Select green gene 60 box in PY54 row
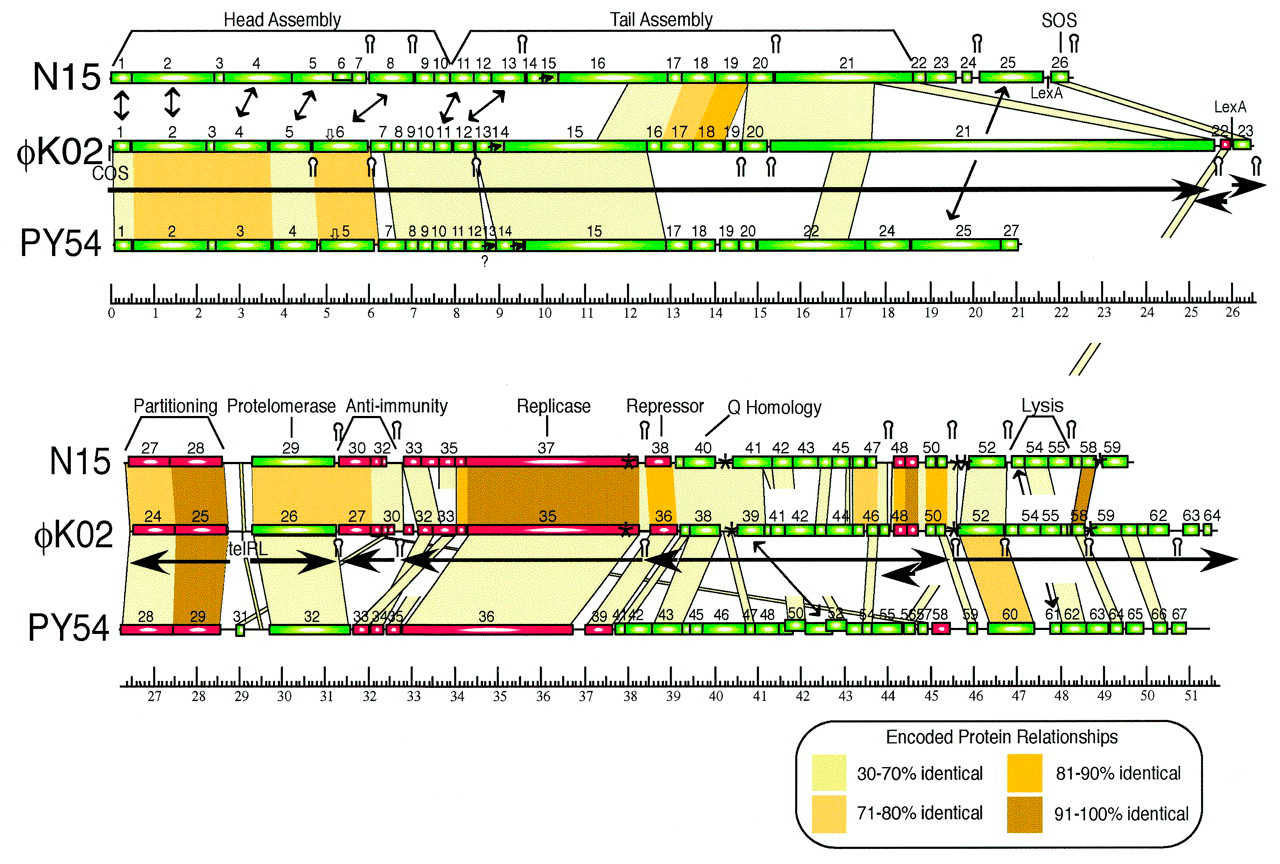Screen dimensions: 1280x864 1010,630
